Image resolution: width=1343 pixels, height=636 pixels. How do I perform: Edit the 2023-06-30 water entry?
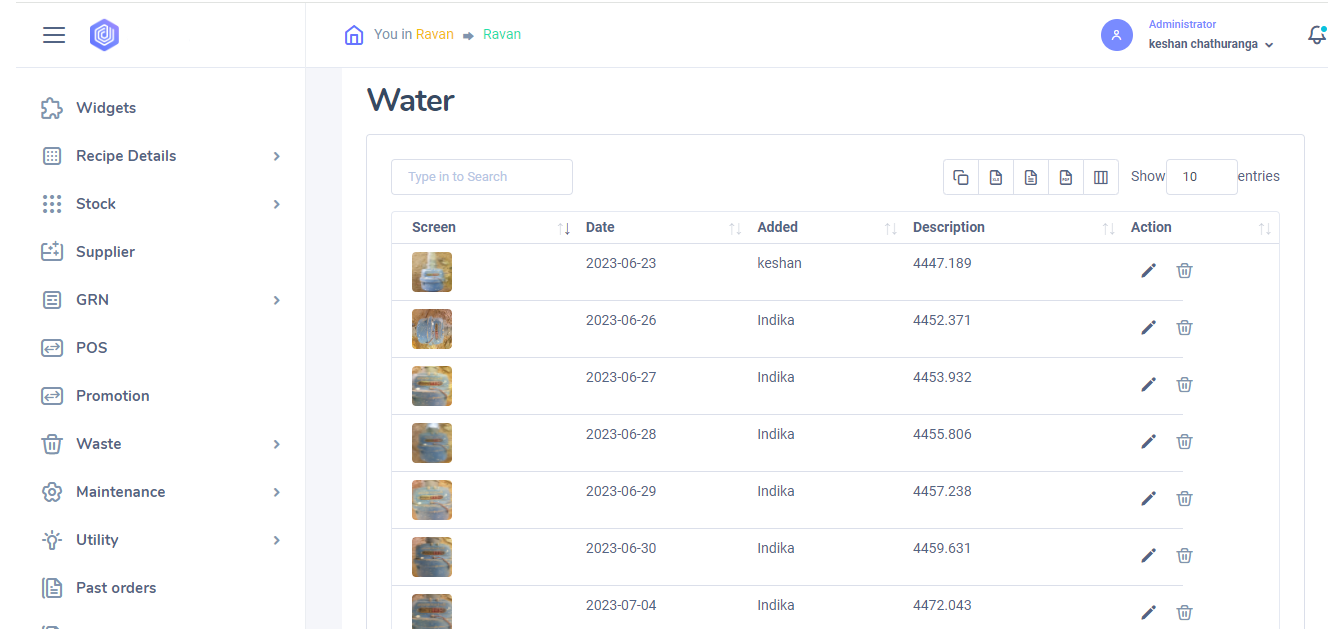[x=1148, y=556]
